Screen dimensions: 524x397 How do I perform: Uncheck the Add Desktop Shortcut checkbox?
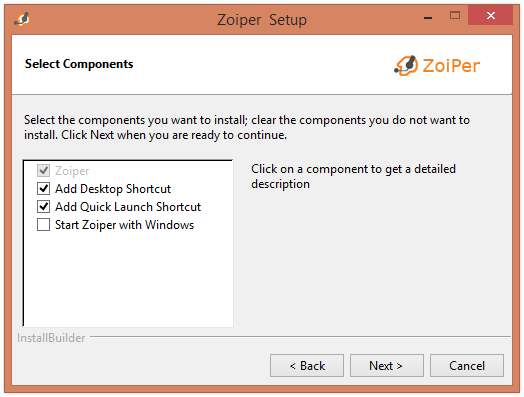[x=43, y=189]
